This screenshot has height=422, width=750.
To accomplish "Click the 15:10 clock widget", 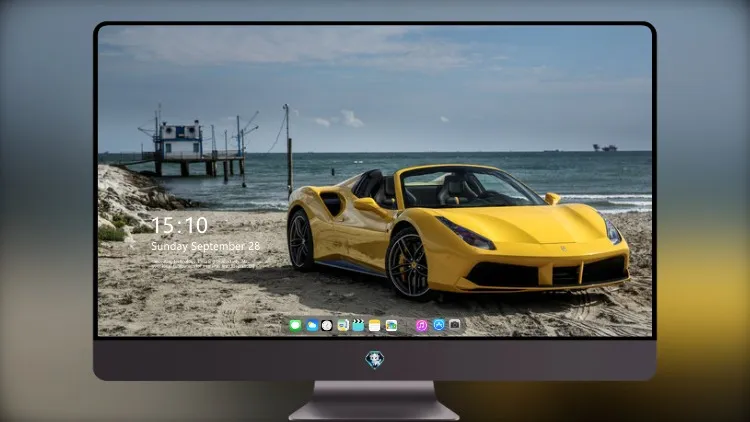I will (x=179, y=225).
